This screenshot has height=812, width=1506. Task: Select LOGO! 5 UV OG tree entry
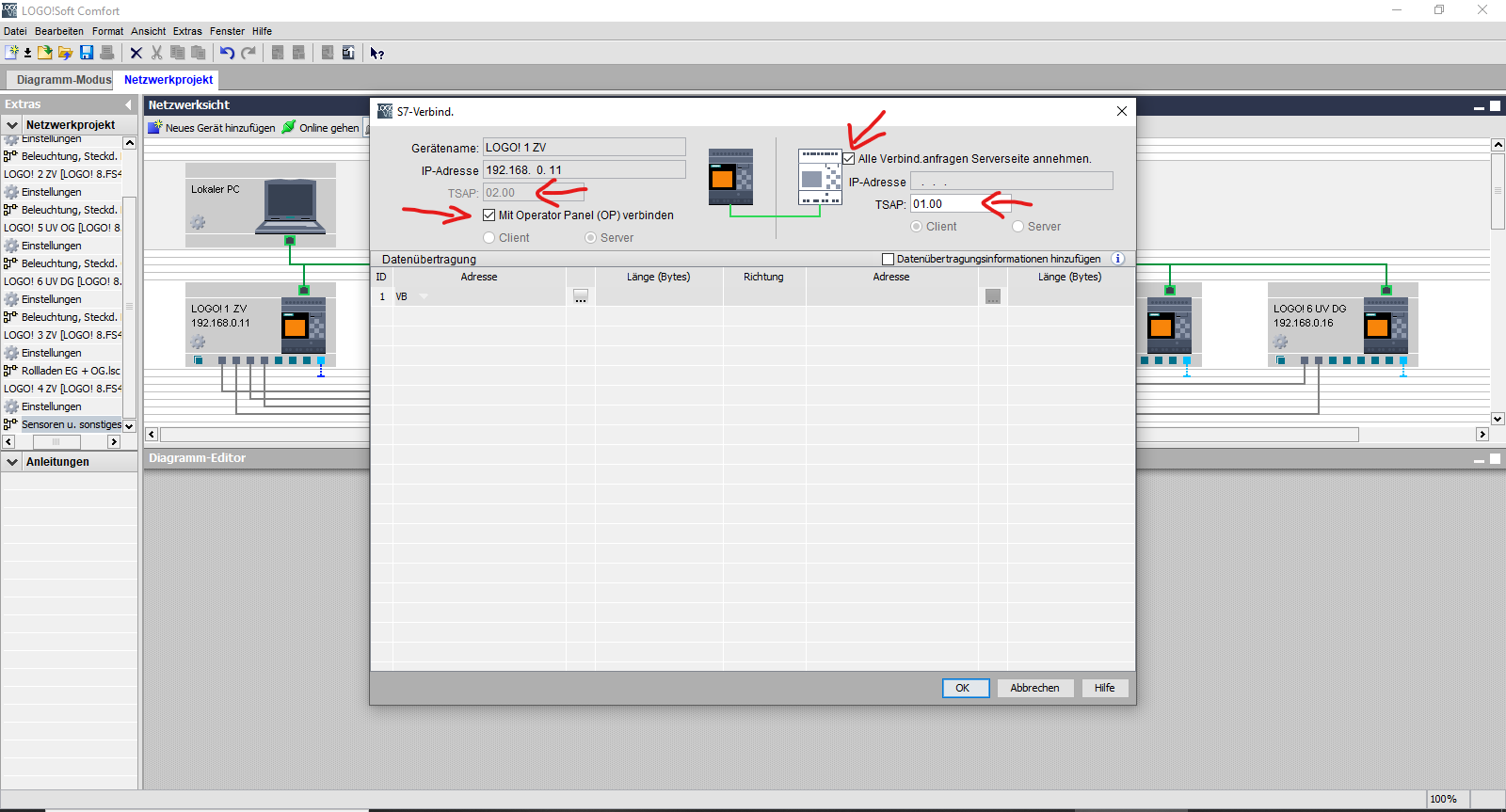[62, 228]
